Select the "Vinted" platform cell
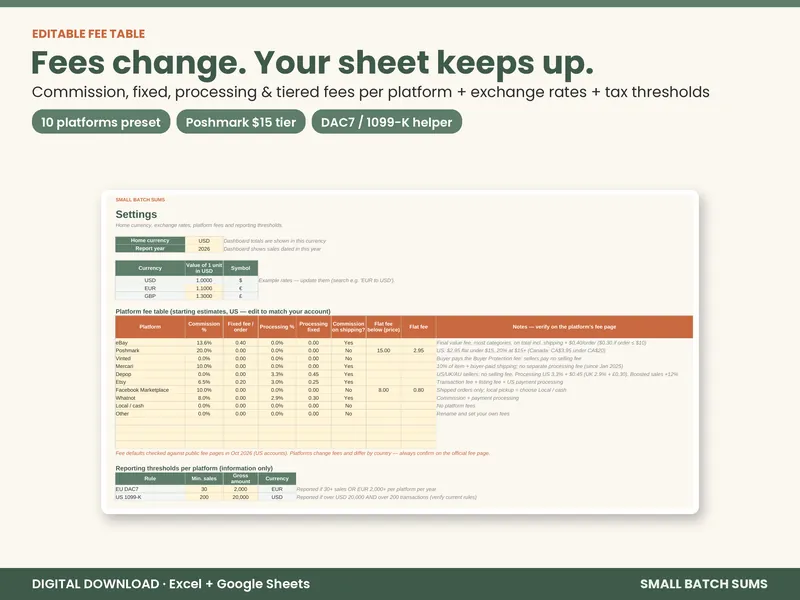 click(150, 359)
